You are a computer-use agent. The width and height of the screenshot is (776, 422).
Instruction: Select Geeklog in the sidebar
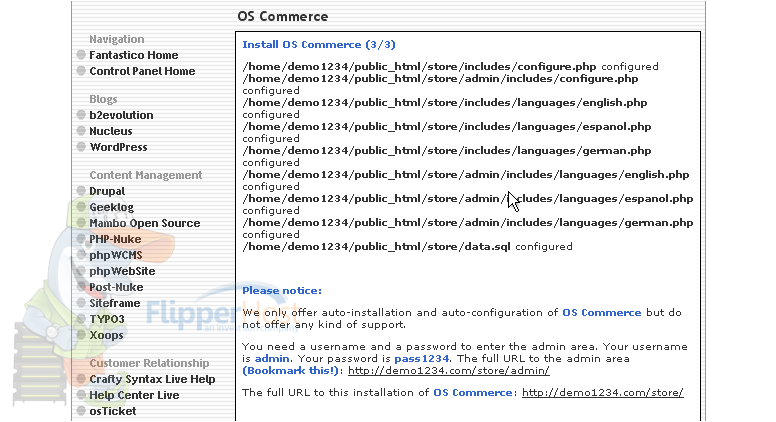[x=111, y=207]
